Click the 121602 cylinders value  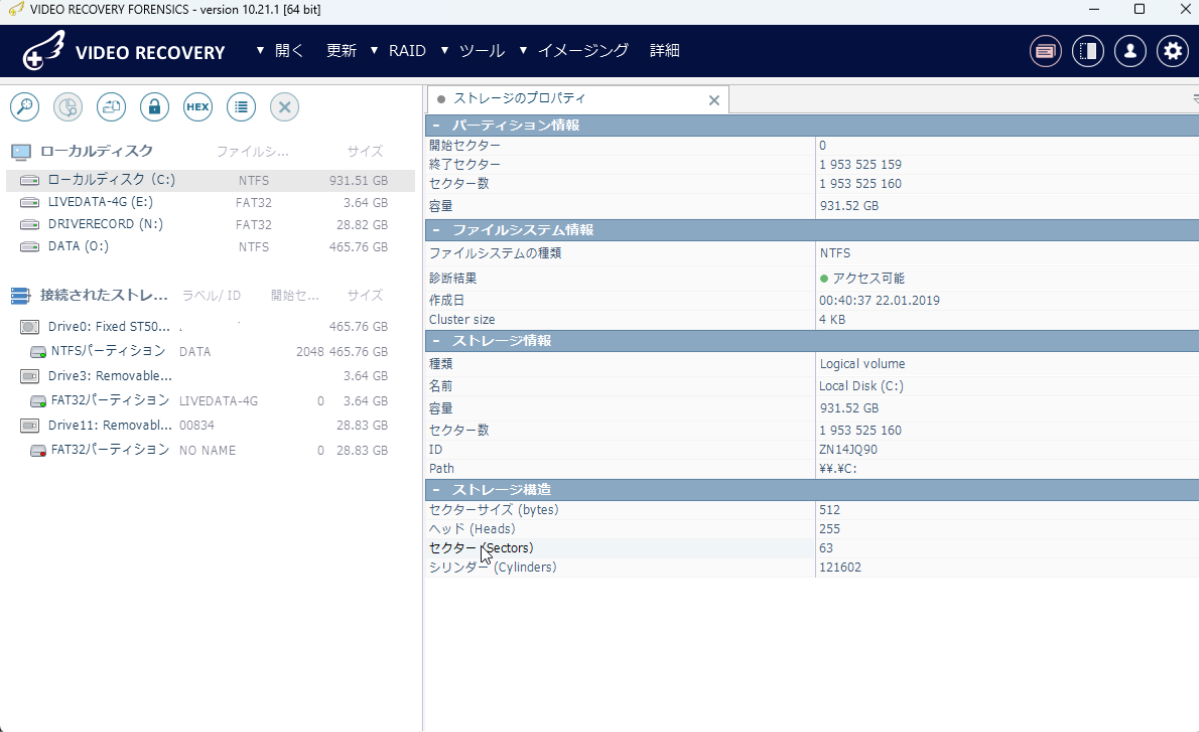pyautogui.click(x=840, y=568)
